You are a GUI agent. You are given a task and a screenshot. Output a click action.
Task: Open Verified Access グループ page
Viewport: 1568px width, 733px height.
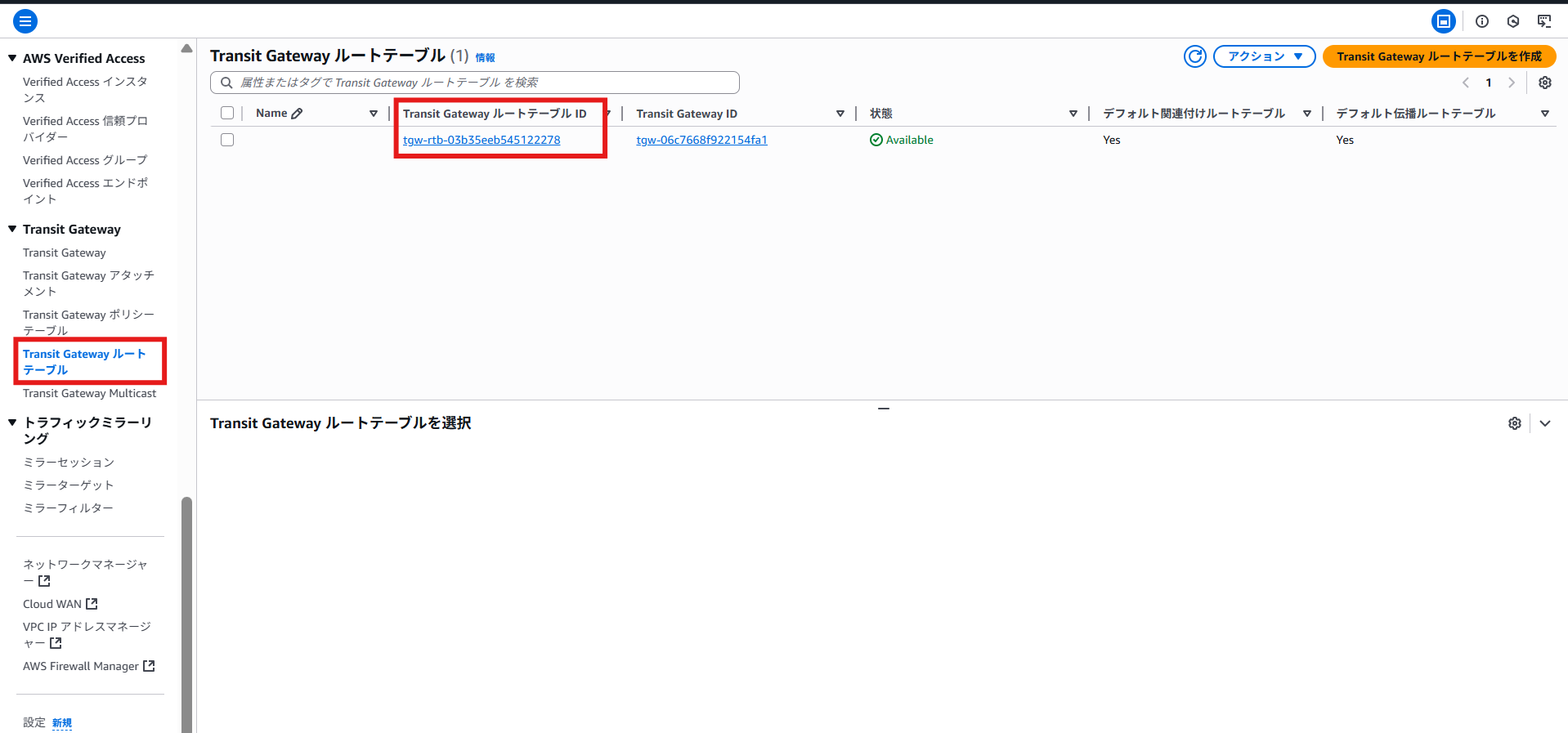coord(85,160)
